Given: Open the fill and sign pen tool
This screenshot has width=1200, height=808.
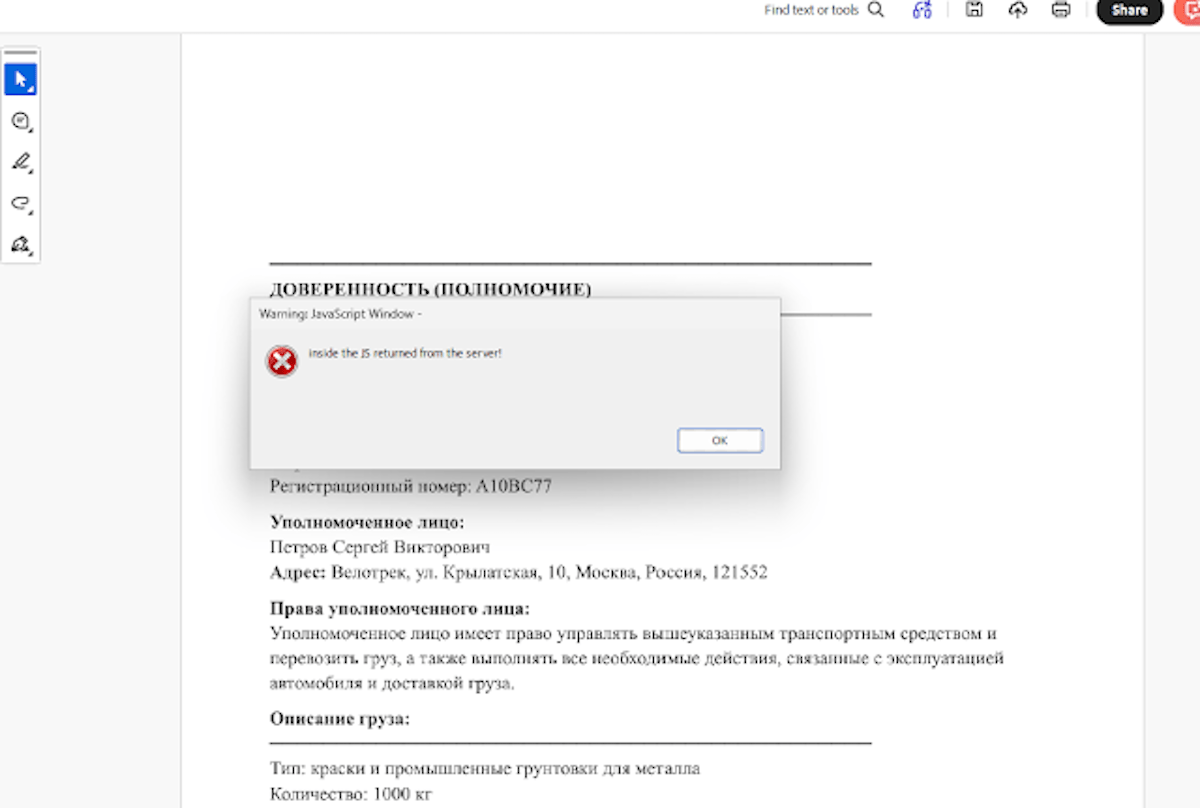Looking at the screenshot, I should click(x=20, y=244).
